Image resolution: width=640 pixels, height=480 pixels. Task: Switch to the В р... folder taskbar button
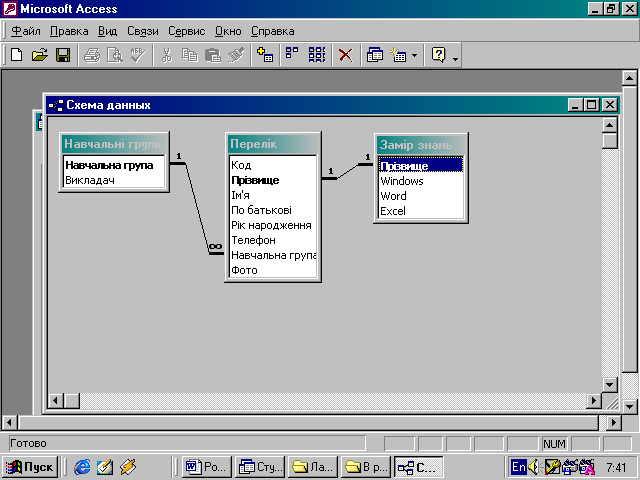pyautogui.click(x=366, y=467)
